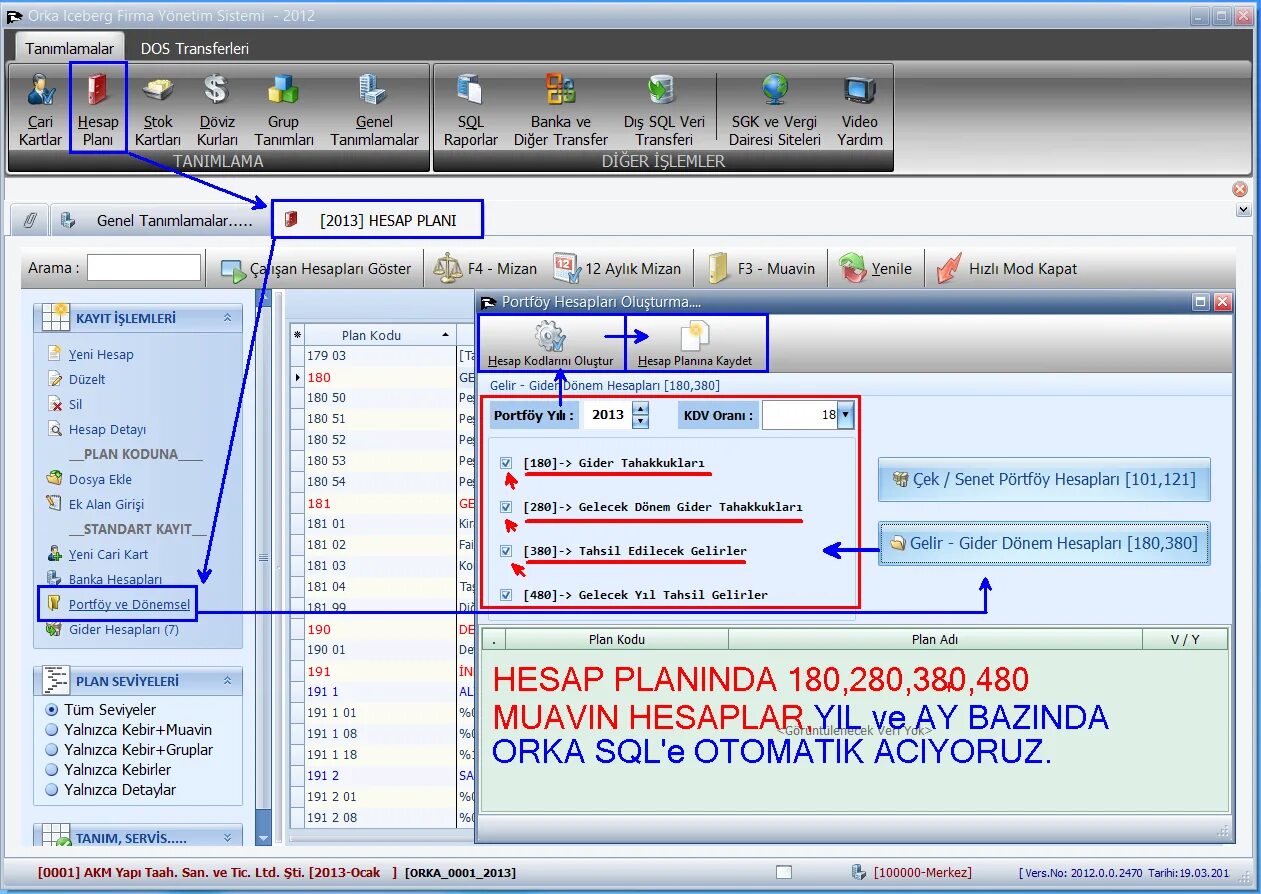Open F3 - Muavin toolbar item

tap(761, 268)
